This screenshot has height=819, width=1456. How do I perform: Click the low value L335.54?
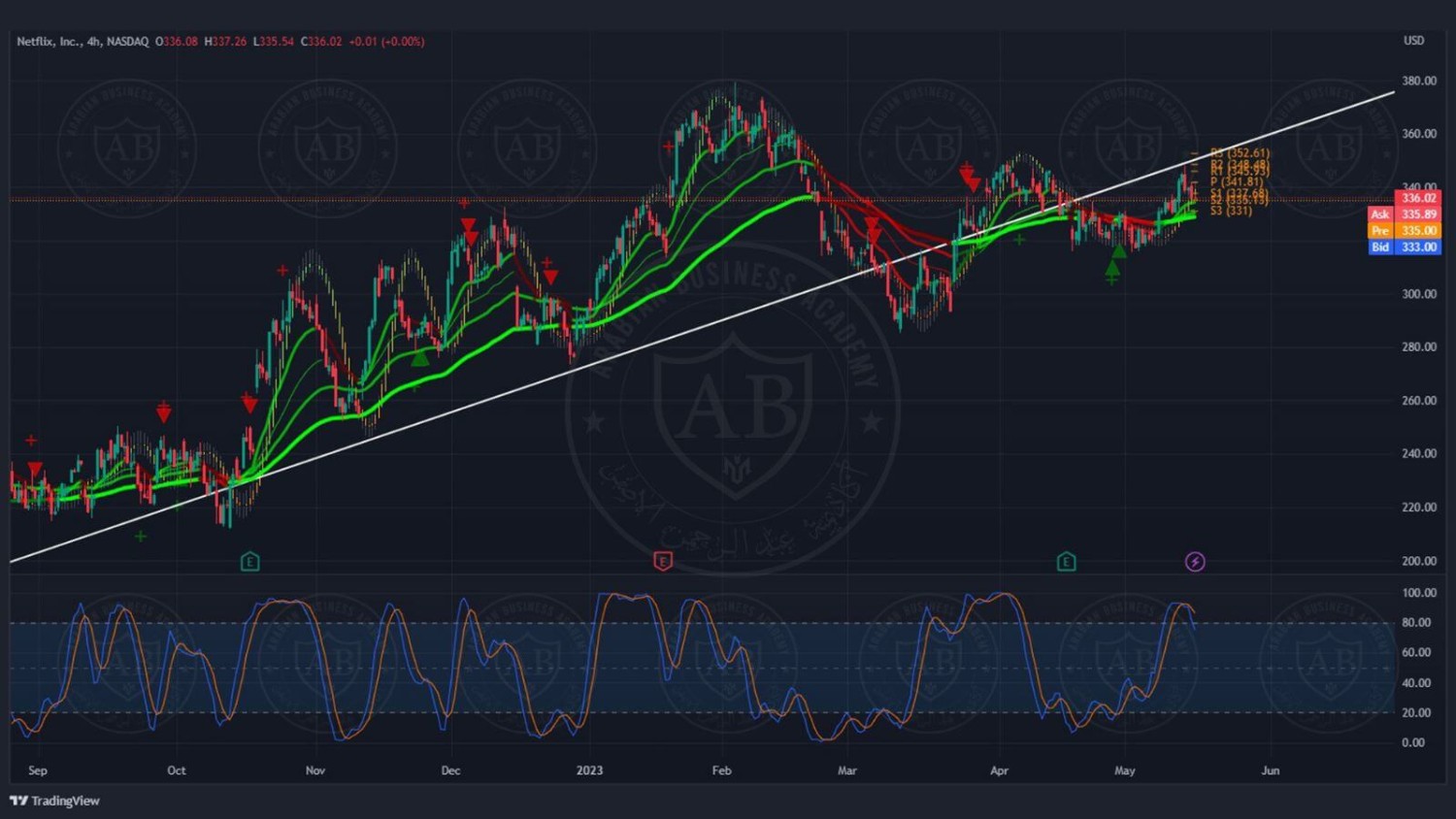tap(274, 42)
